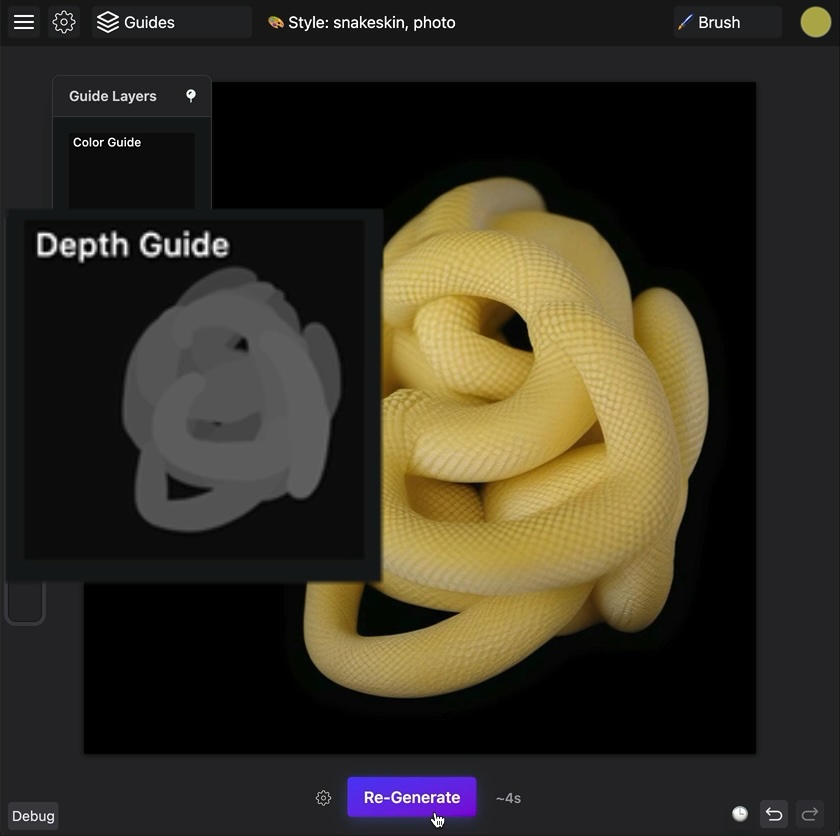Screen dimensions: 840x836
Task: Collapse the Guide Layers panel header
Action: pos(112,96)
